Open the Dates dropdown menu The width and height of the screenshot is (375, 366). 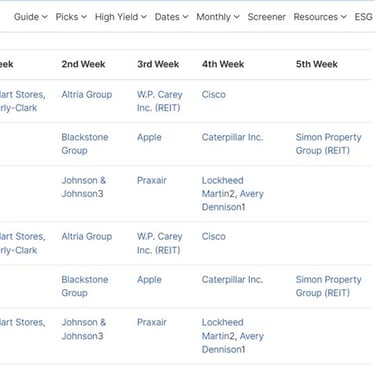coord(171,17)
